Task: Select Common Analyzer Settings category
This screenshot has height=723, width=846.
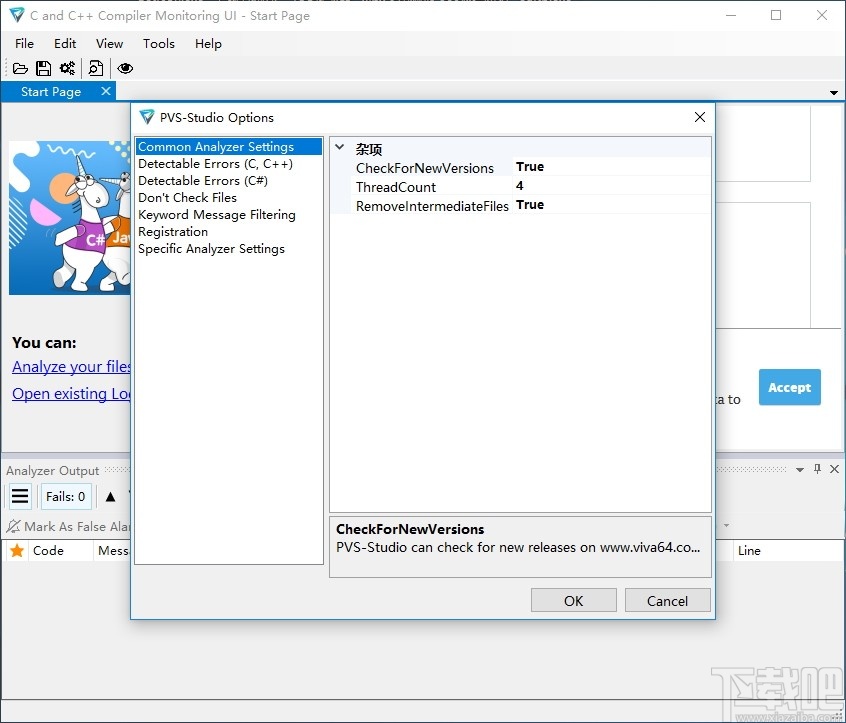Action: coord(229,147)
